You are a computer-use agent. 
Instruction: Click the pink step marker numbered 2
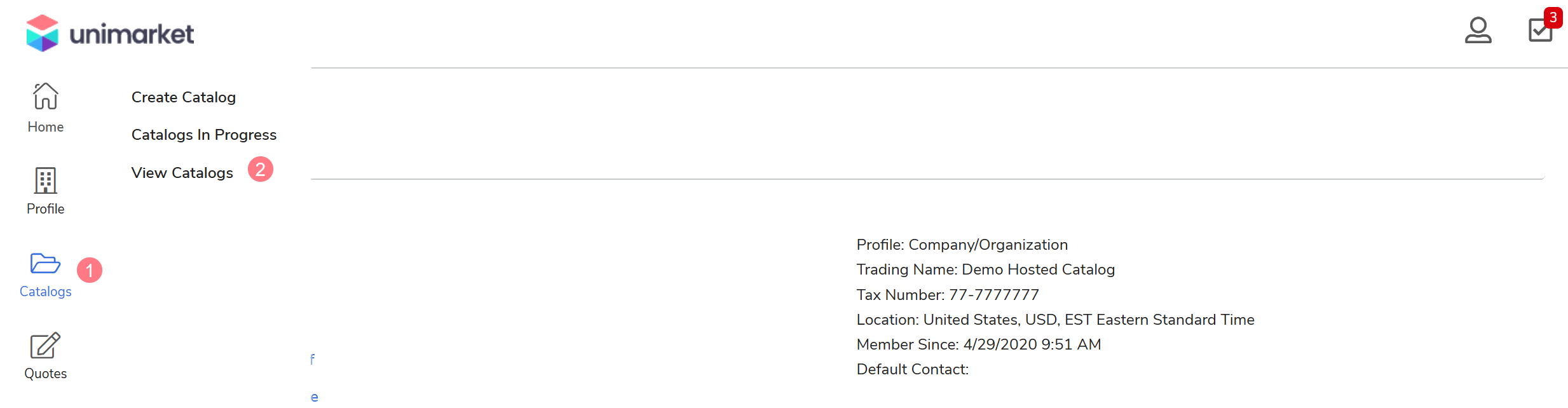[260, 170]
